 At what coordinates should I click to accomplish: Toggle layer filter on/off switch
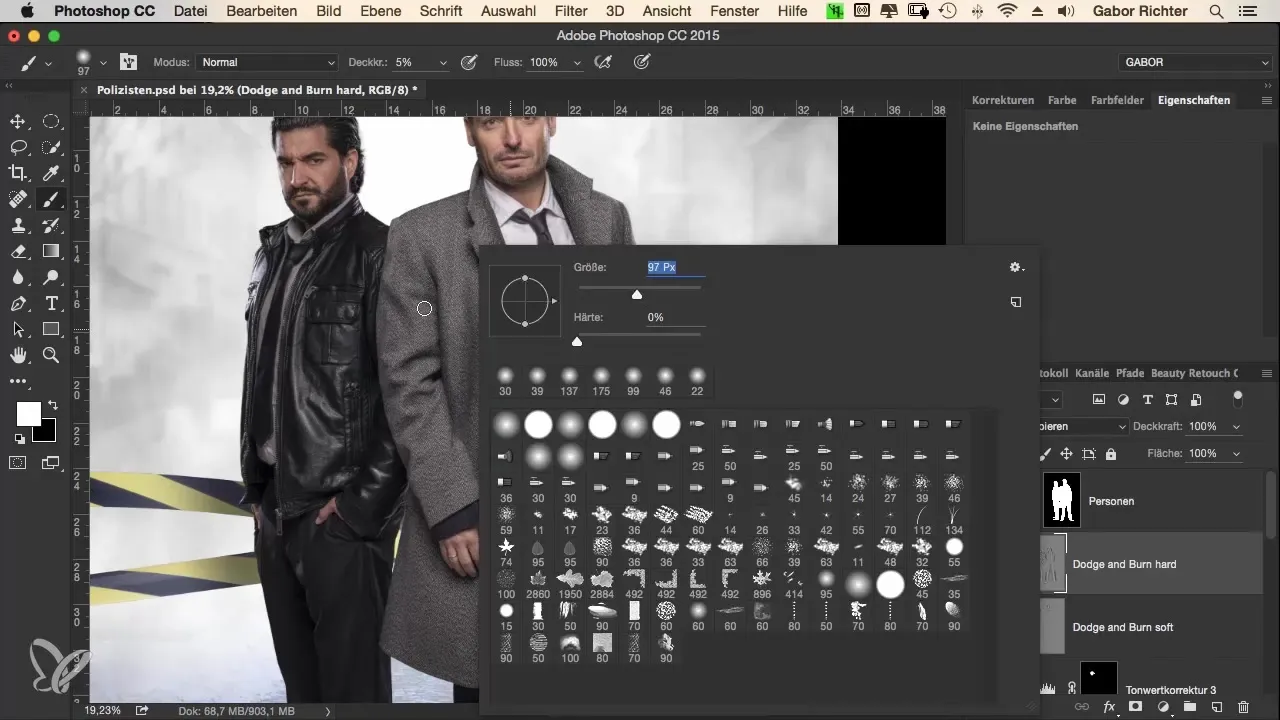1238,399
